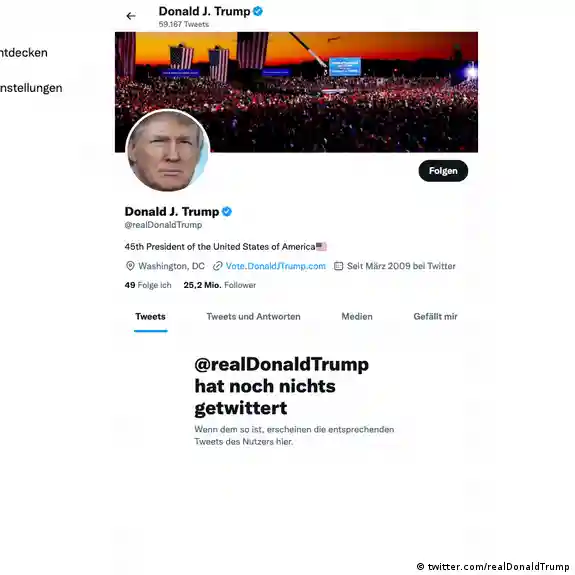
Task: Switch to the Medien tab
Action: (357, 316)
